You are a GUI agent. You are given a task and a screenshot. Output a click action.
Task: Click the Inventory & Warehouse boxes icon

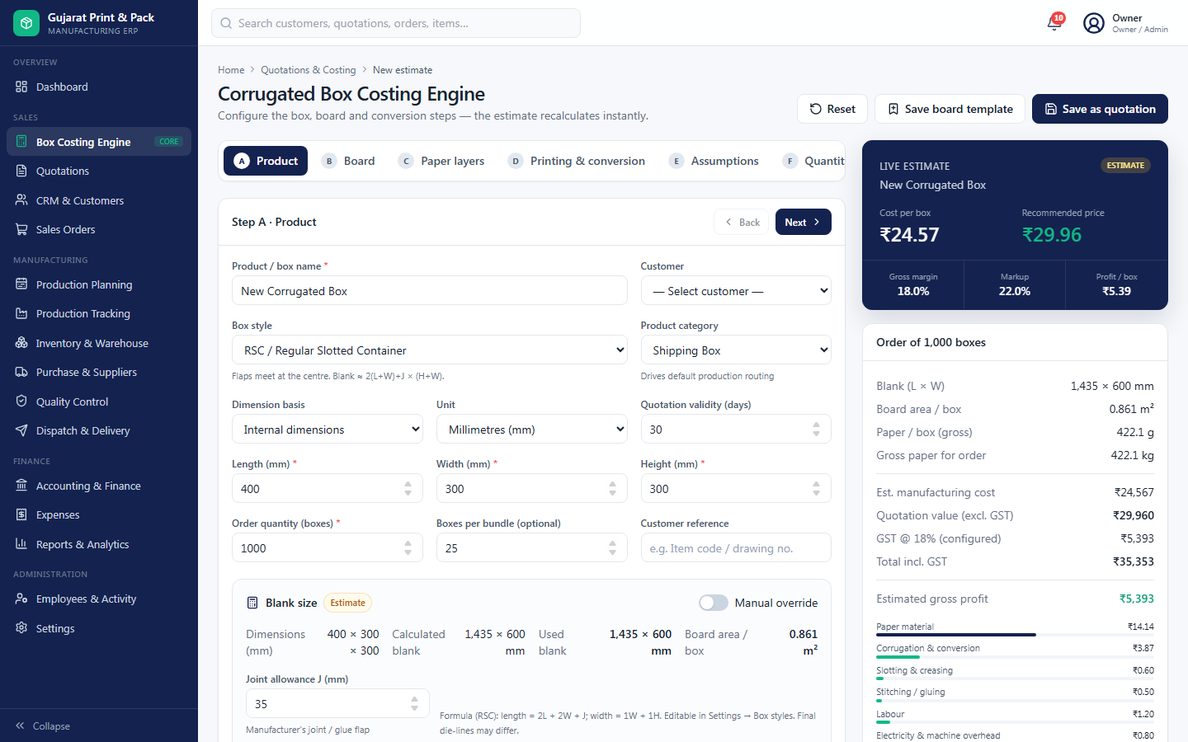[21, 343]
